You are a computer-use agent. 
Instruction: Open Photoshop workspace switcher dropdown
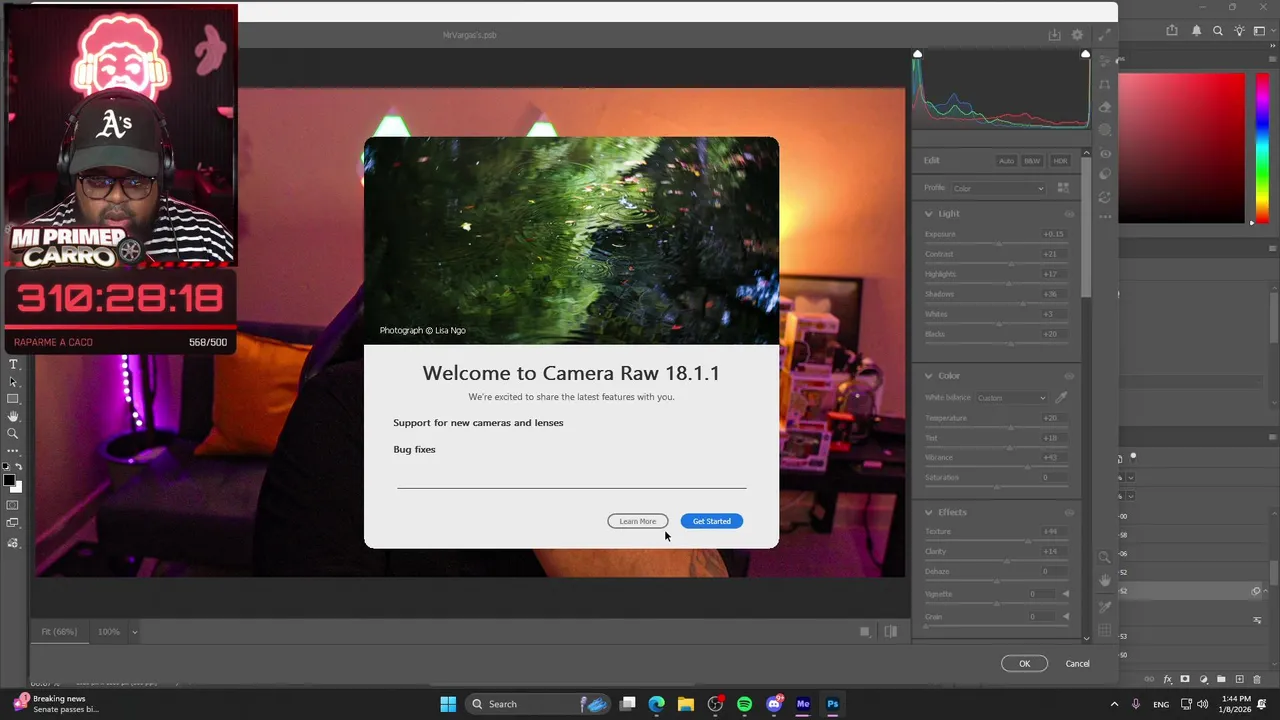point(1262,31)
